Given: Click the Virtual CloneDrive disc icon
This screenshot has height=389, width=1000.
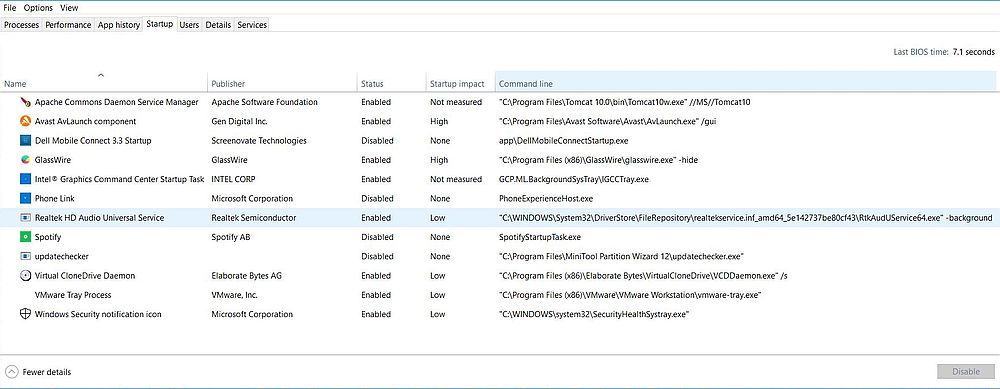Looking at the screenshot, I should tap(26, 275).
